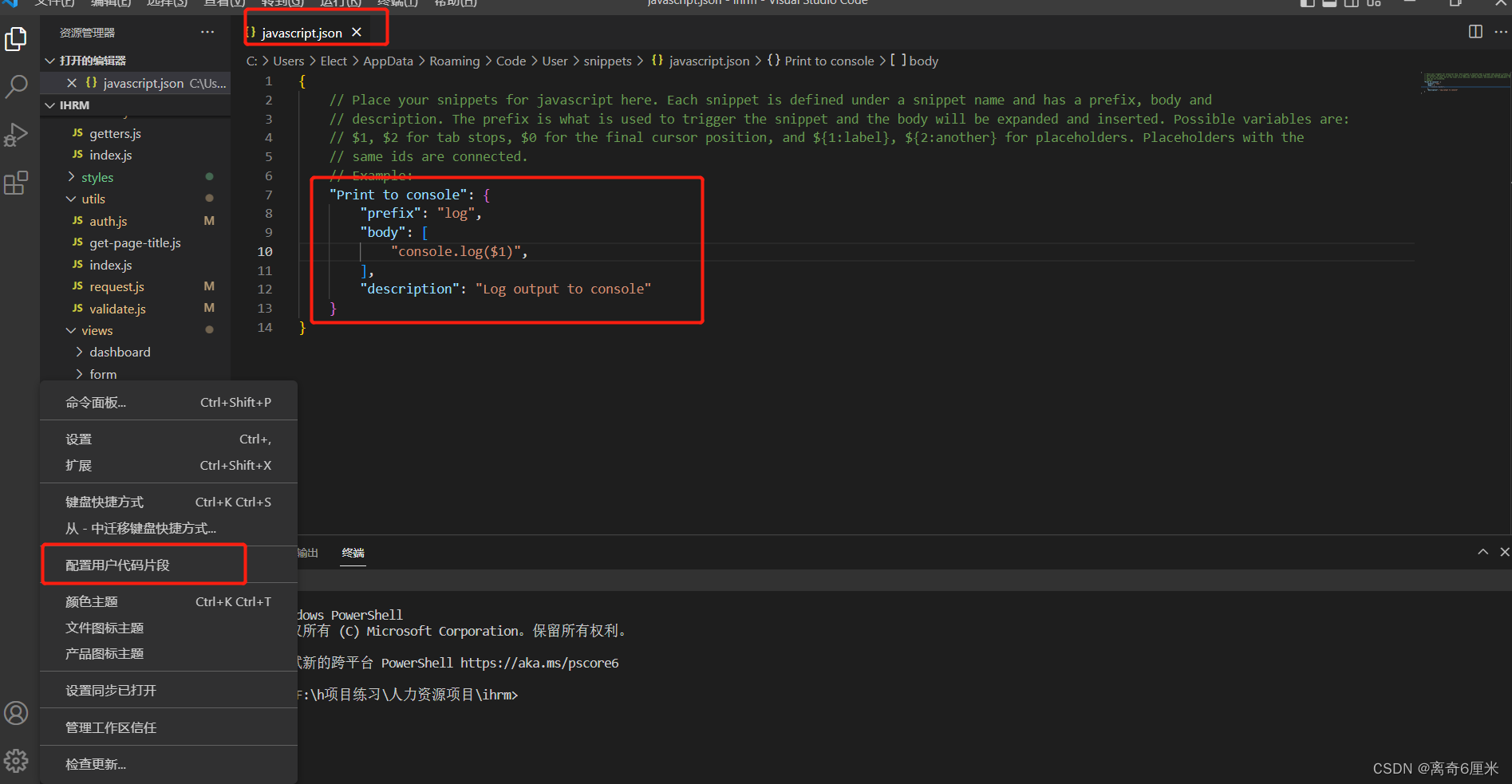Viewport: 1512px width, 784px height.
Task: Close the bottom terminal panel
Action: (1504, 552)
